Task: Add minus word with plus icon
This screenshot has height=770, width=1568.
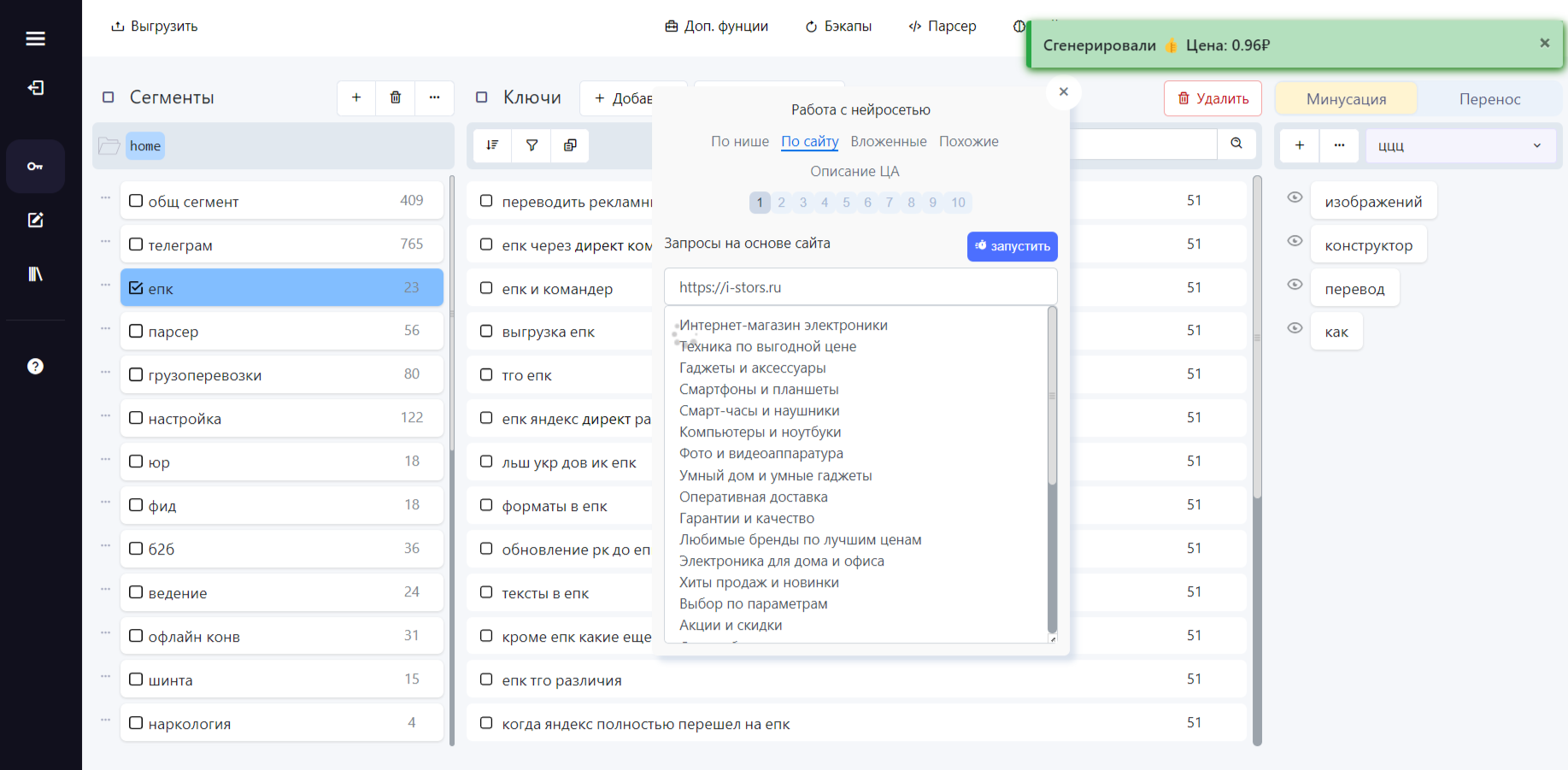Action: [1300, 145]
